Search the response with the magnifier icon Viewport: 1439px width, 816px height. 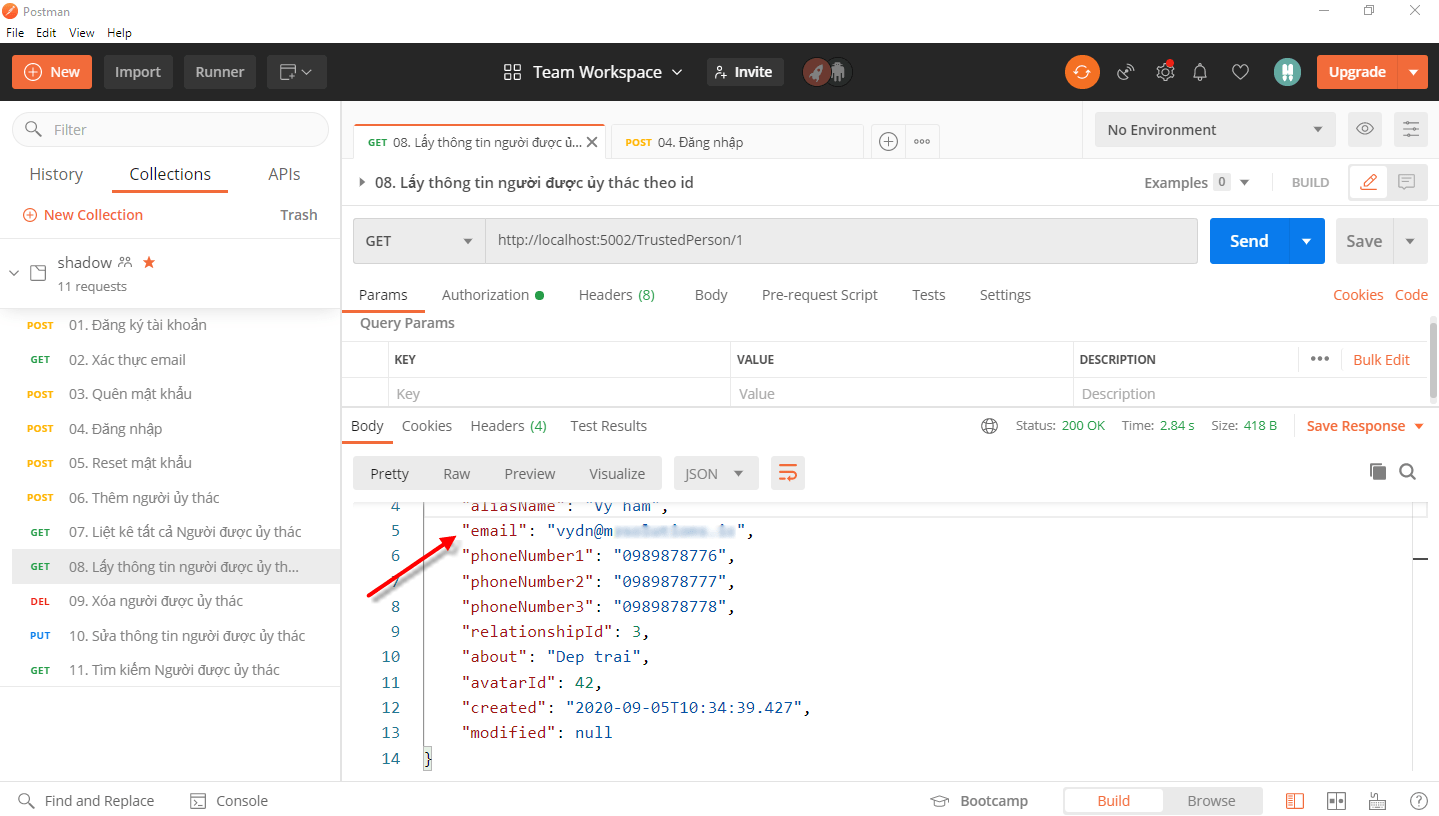click(x=1407, y=471)
